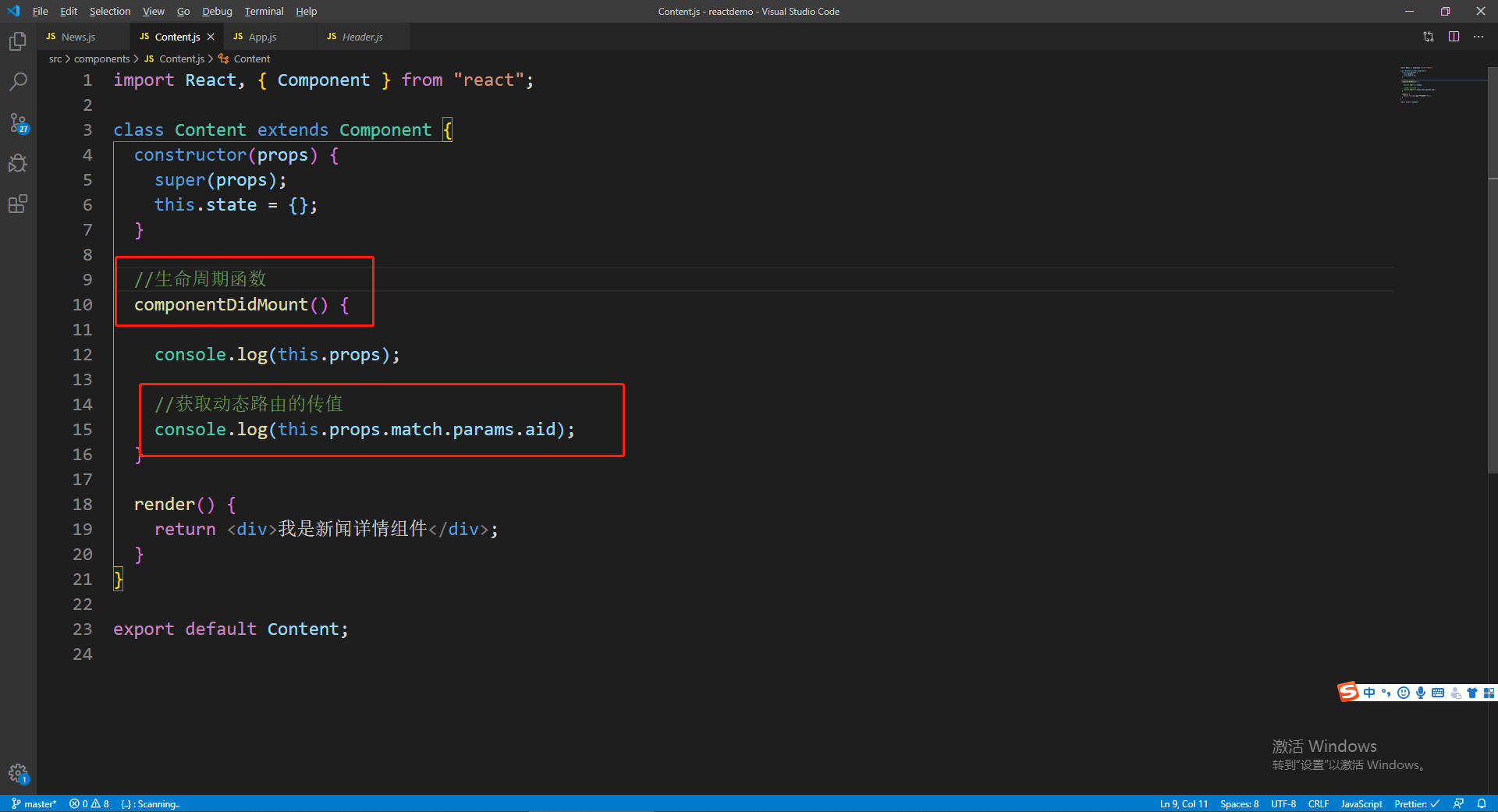Click the Split Editor Right icon
The height and width of the screenshot is (812, 1498).
point(1454,37)
